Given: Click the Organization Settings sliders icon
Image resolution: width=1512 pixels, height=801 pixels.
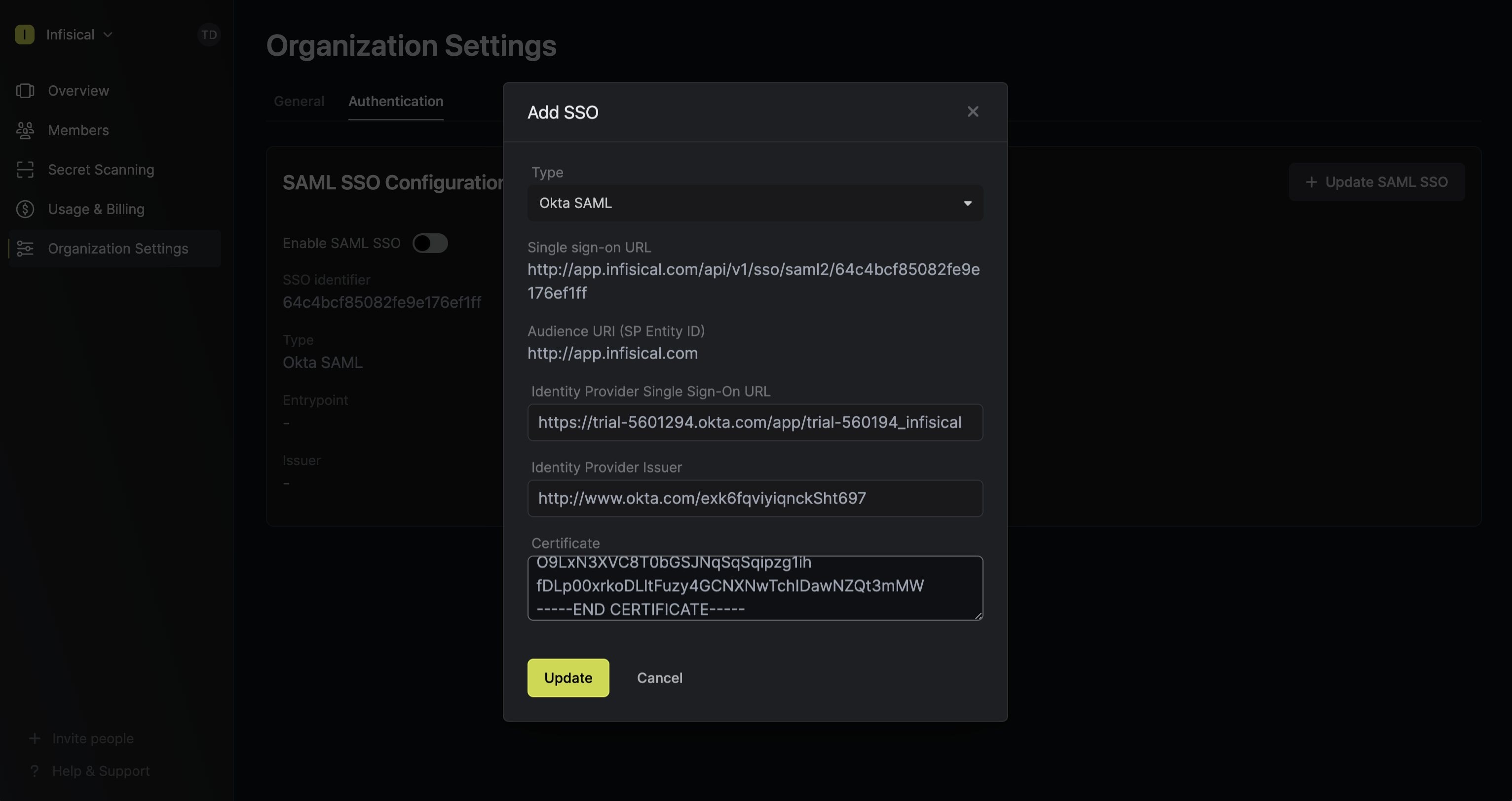Looking at the screenshot, I should coord(25,248).
